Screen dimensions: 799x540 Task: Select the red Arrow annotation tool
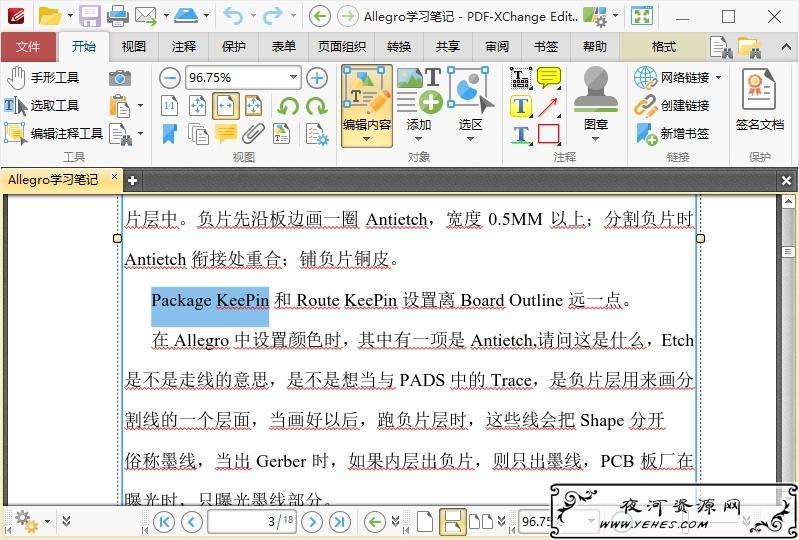coord(549,106)
